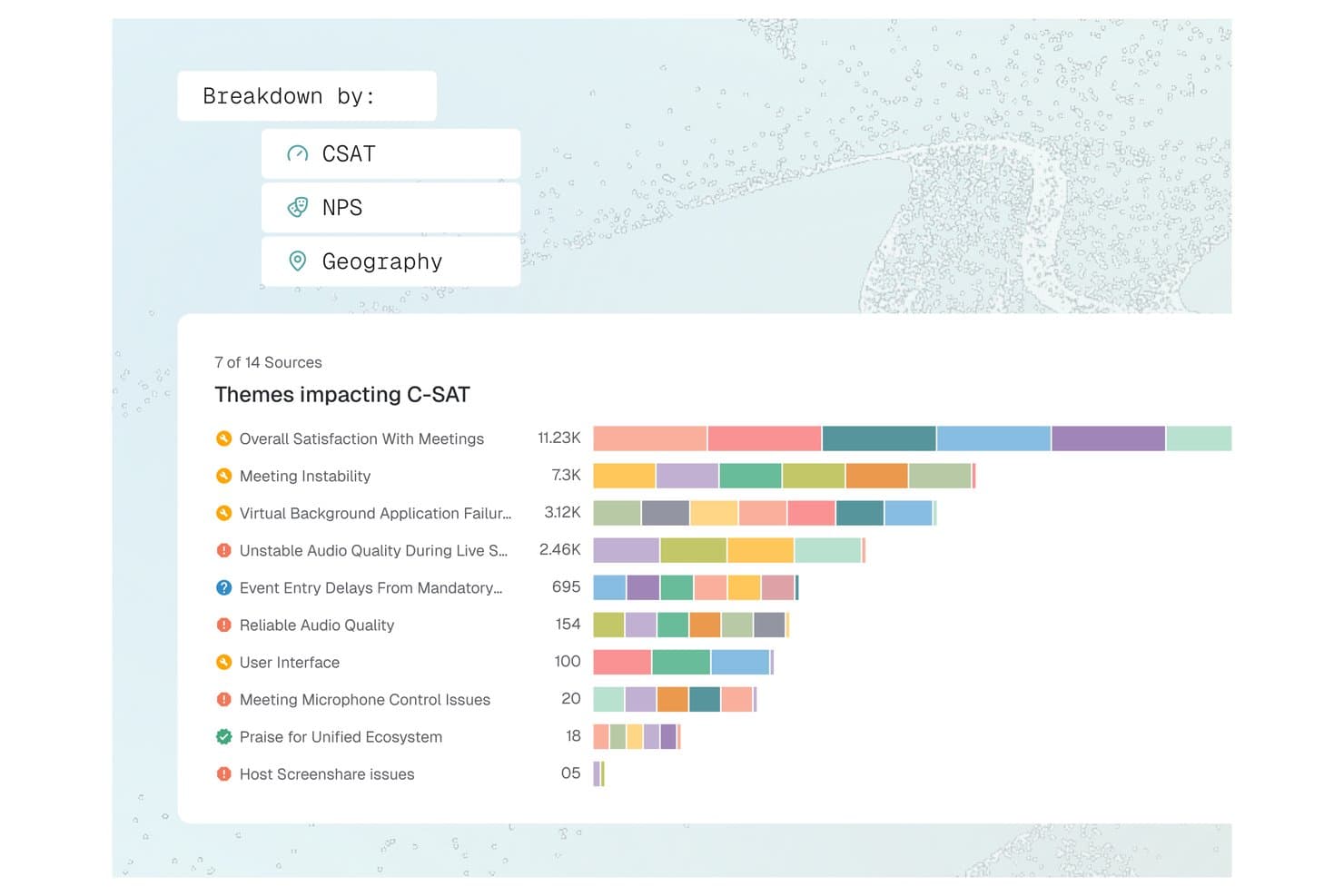Pick the Geography breakdown option
1344x896 pixels.
pos(390,261)
